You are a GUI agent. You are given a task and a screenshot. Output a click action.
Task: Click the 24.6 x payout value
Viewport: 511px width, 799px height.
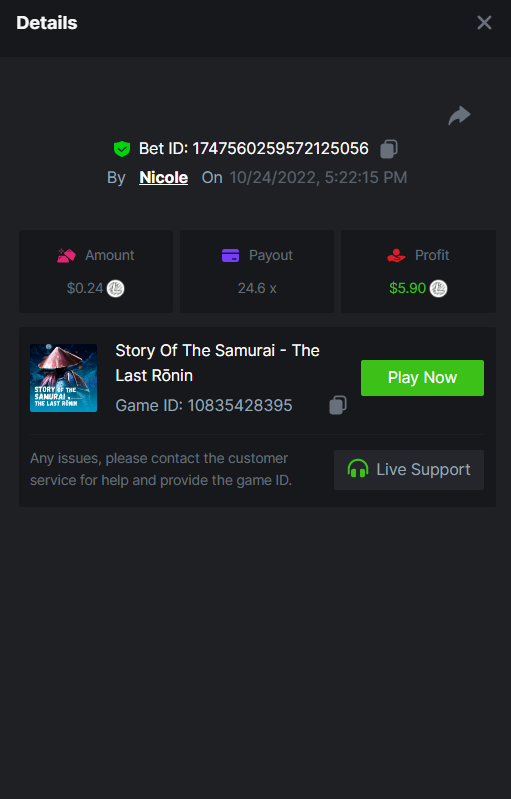pyautogui.click(x=257, y=288)
